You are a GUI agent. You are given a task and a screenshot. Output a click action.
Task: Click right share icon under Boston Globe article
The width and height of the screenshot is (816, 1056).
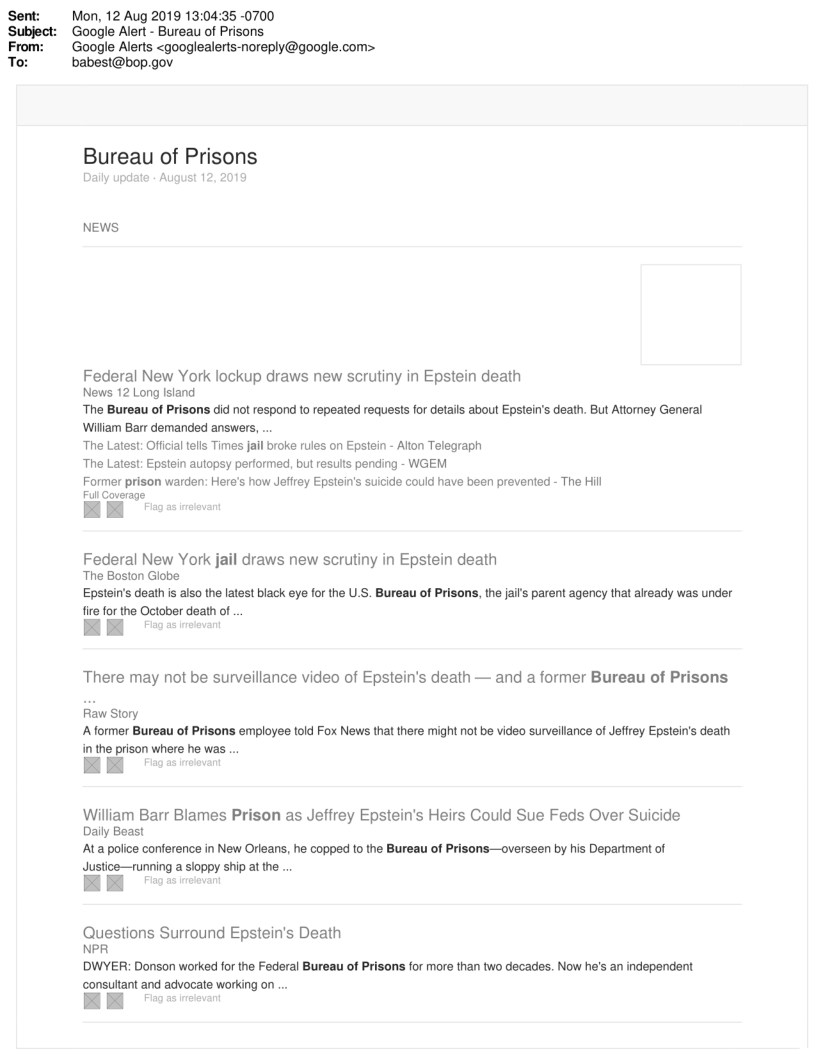(x=115, y=628)
